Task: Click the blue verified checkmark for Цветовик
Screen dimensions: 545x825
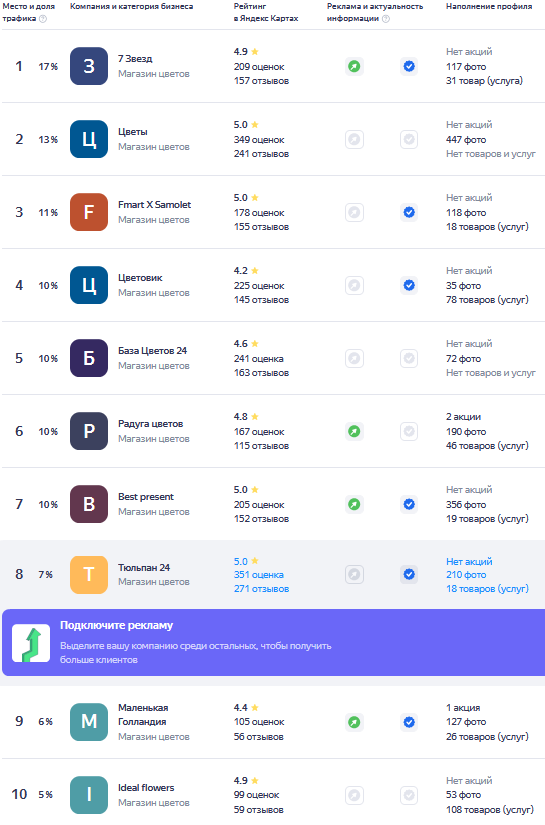Action: 409,286
